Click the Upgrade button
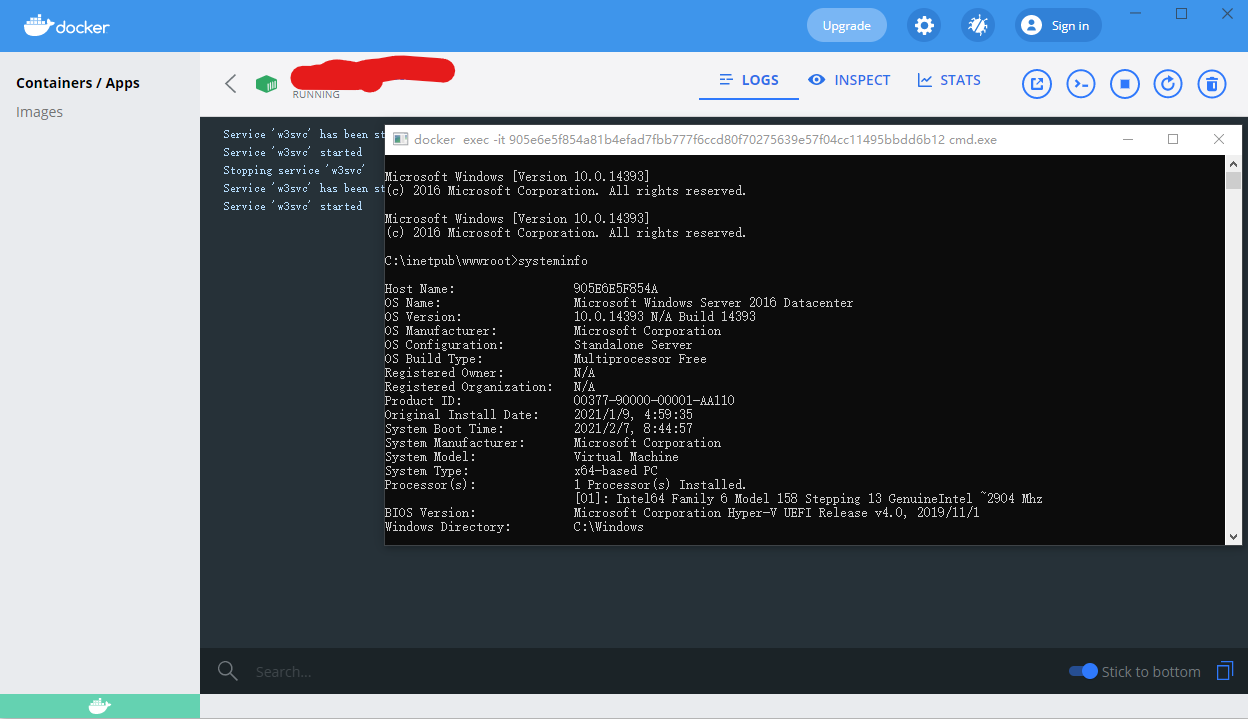 click(x=846, y=25)
